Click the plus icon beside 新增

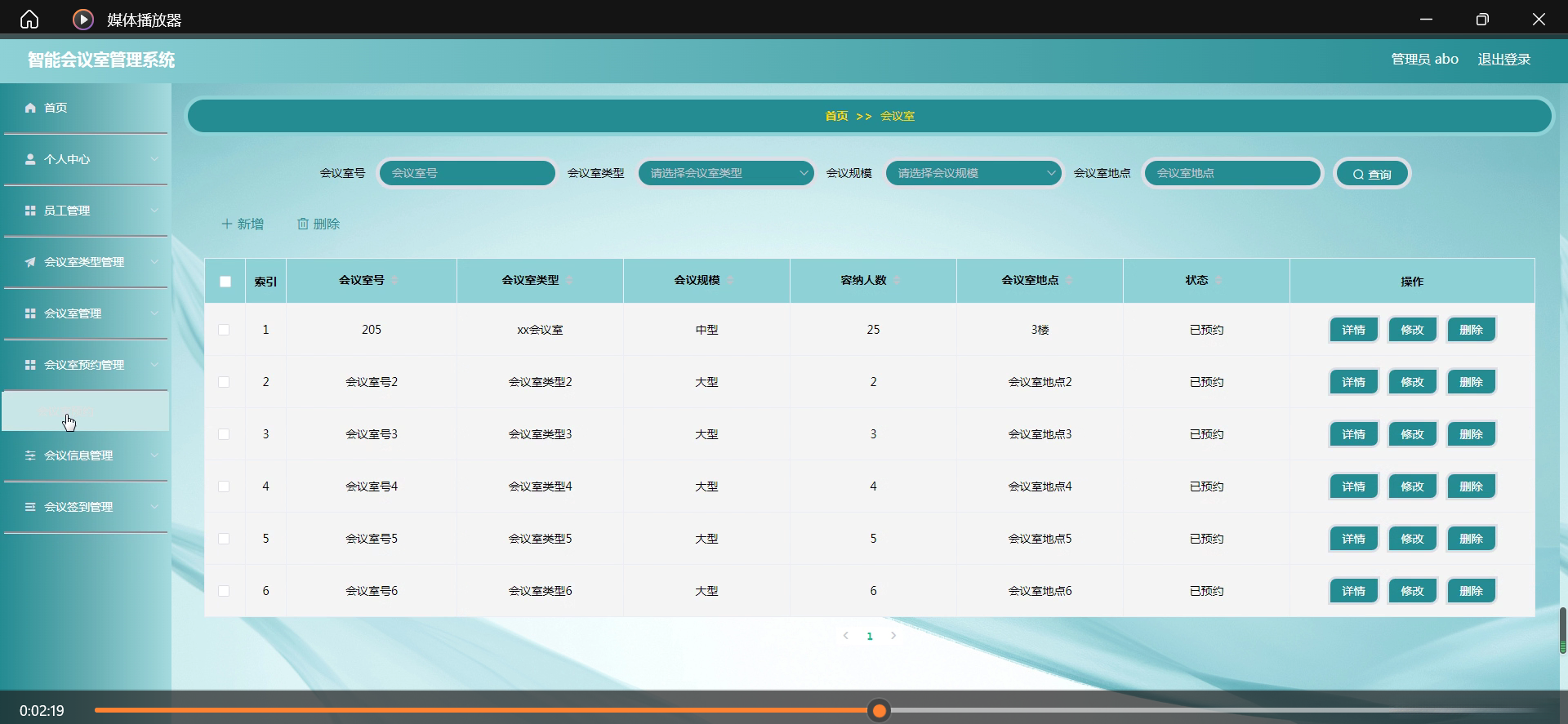(x=227, y=224)
